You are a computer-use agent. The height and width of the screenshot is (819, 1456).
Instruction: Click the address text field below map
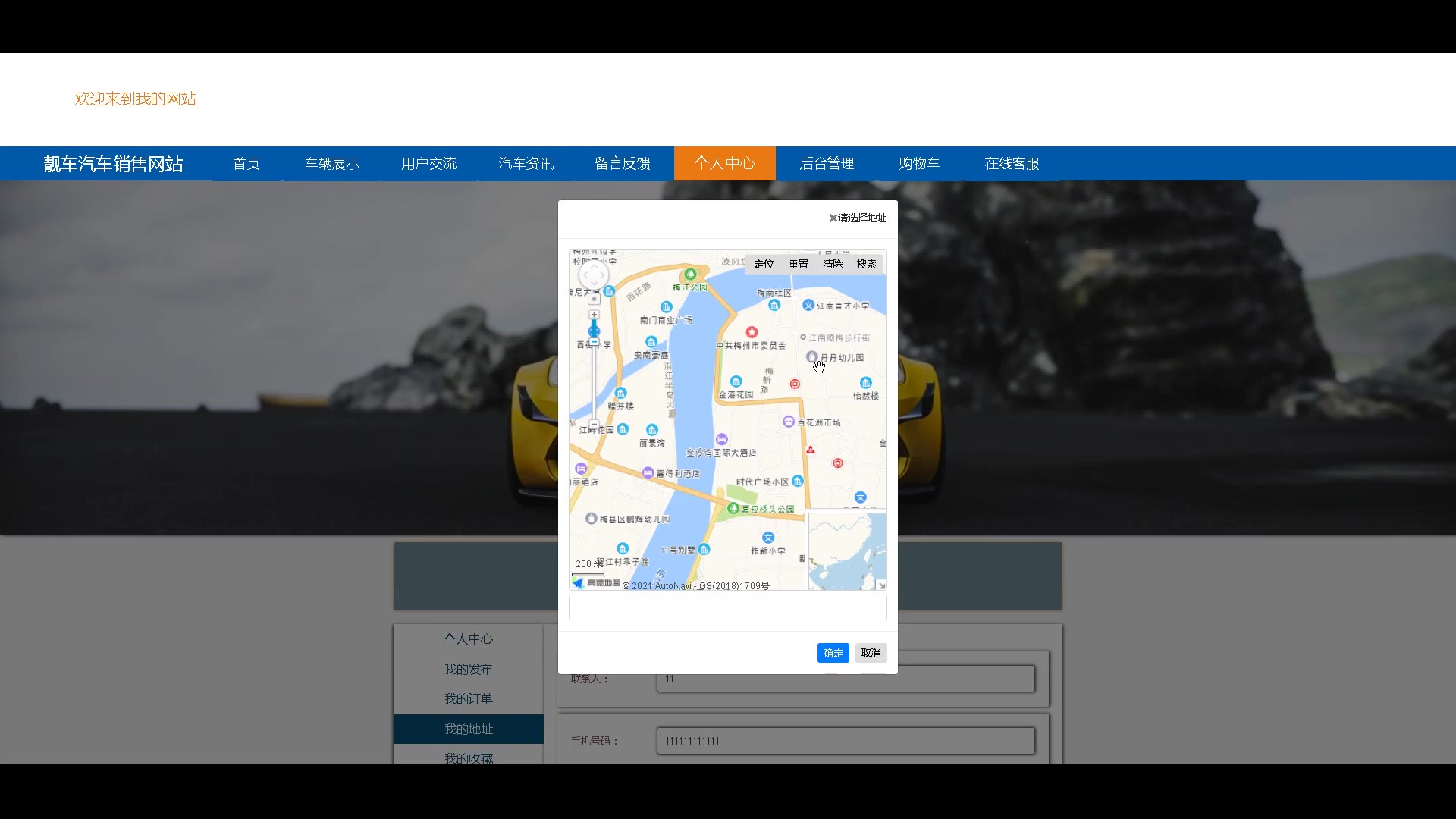[x=727, y=607]
